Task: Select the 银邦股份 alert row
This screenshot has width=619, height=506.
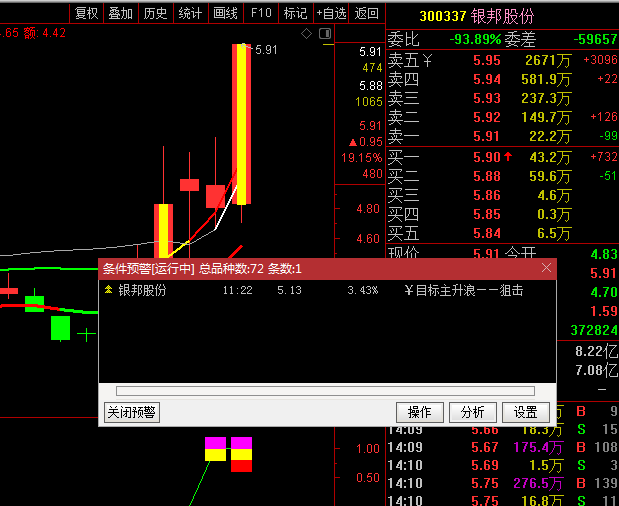Action: point(327,290)
